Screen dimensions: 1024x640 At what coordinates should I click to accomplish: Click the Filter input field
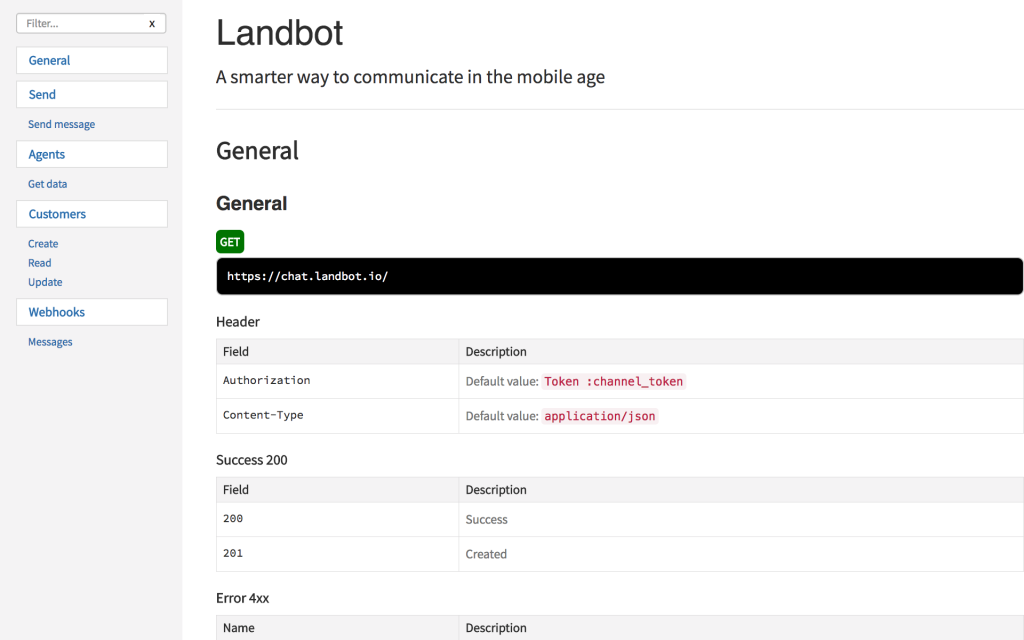click(91, 24)
